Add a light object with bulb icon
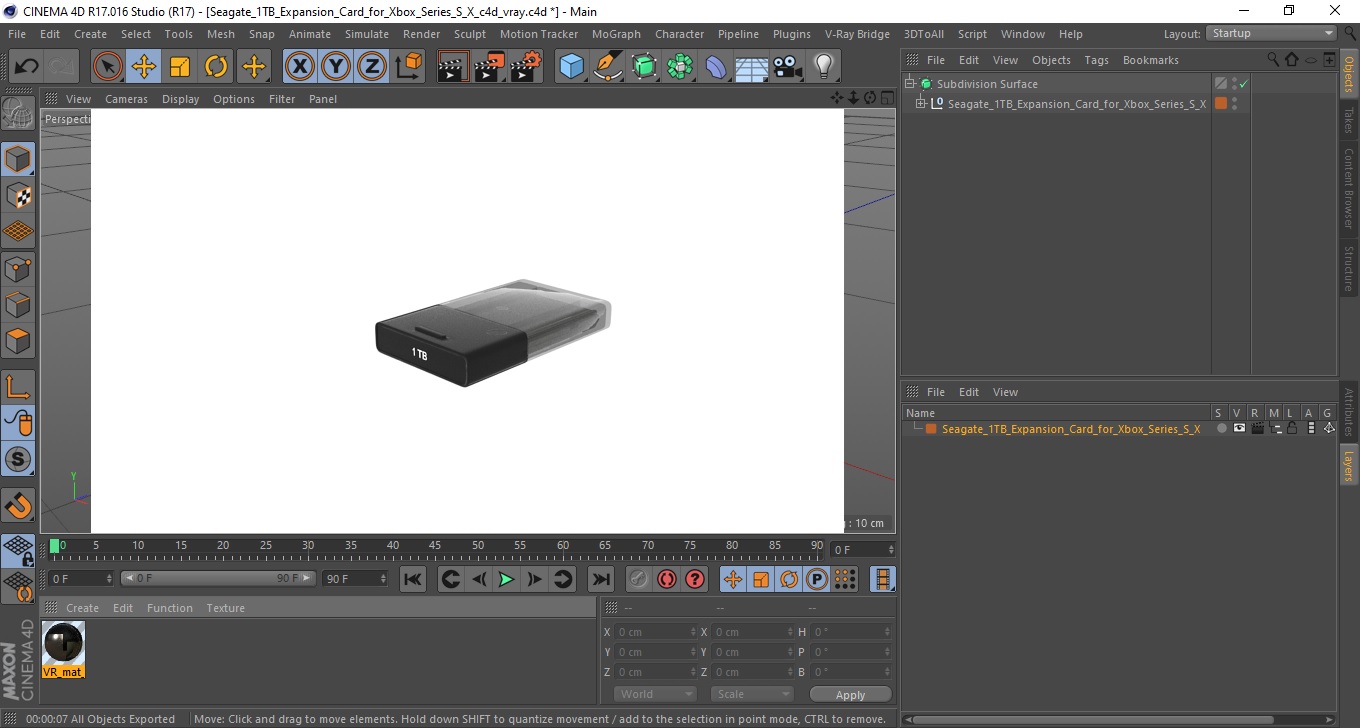Screen dimensions: 1360x728 coord(823,67)
